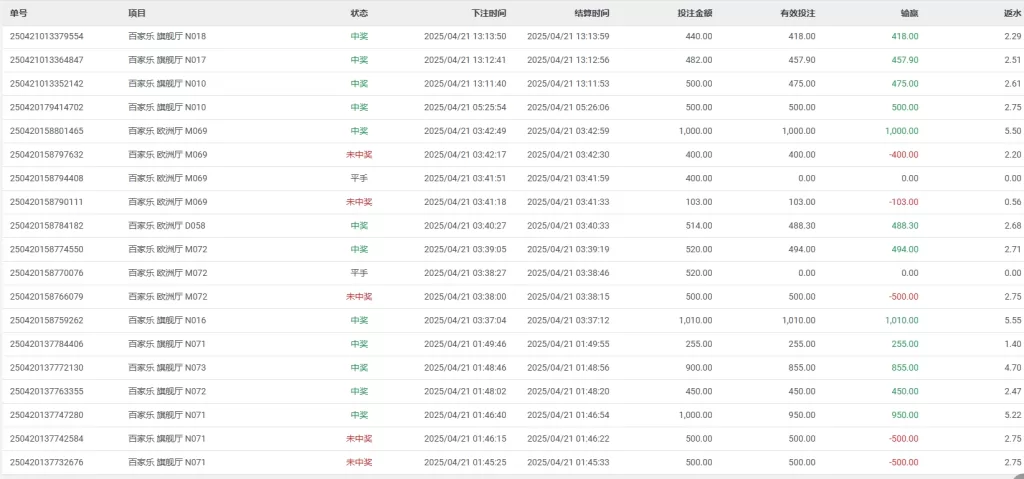Click the 单号 column header
Screen dimensions: 1024x479
pyautogui.click(x=18, y=13)
